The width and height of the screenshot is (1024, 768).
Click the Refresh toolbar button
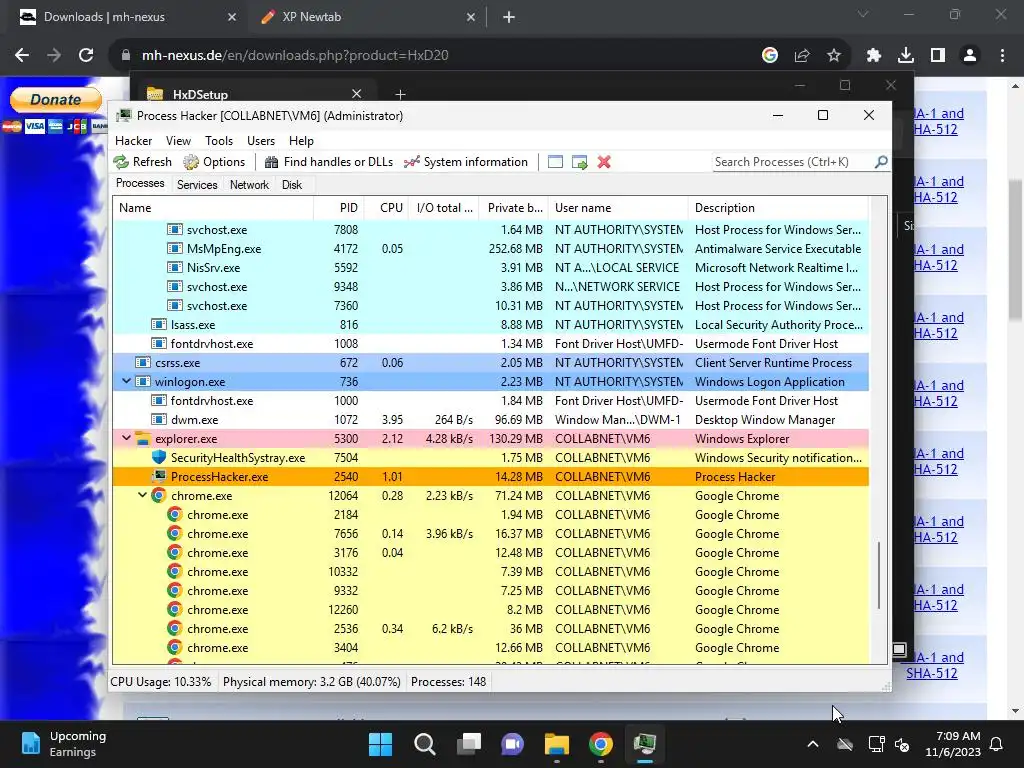tap(142, 162)
